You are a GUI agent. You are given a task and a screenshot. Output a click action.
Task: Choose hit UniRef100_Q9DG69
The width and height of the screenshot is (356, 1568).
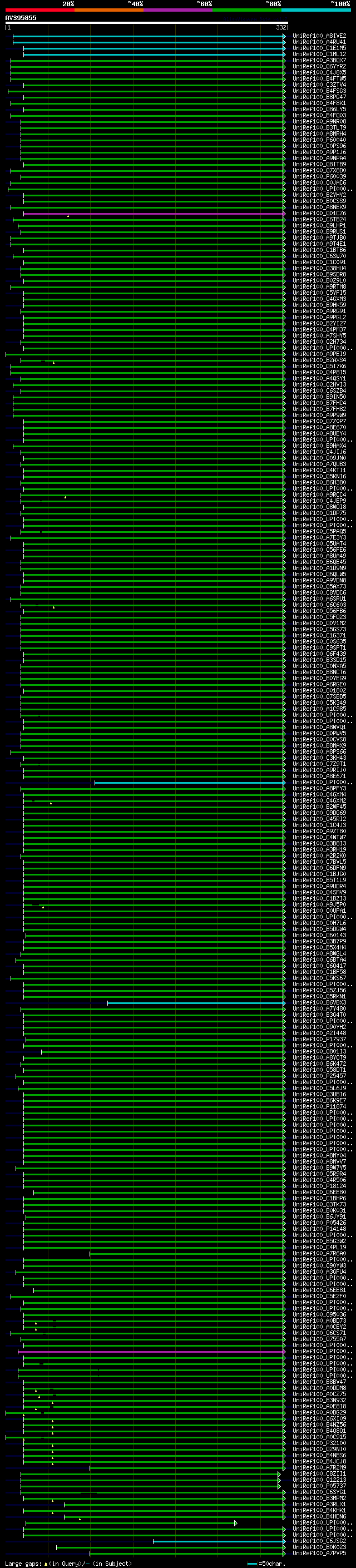319,813
